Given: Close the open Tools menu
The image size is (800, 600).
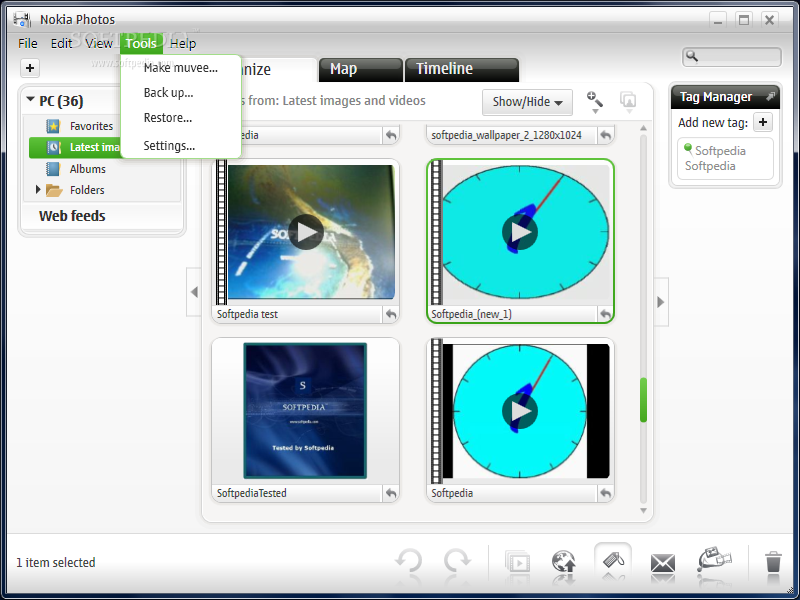Looking at the screenshot, I should 141,44.
